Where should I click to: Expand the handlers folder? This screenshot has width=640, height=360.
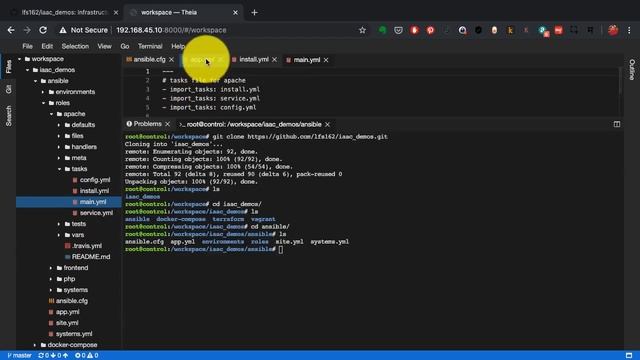coord(59,147)
